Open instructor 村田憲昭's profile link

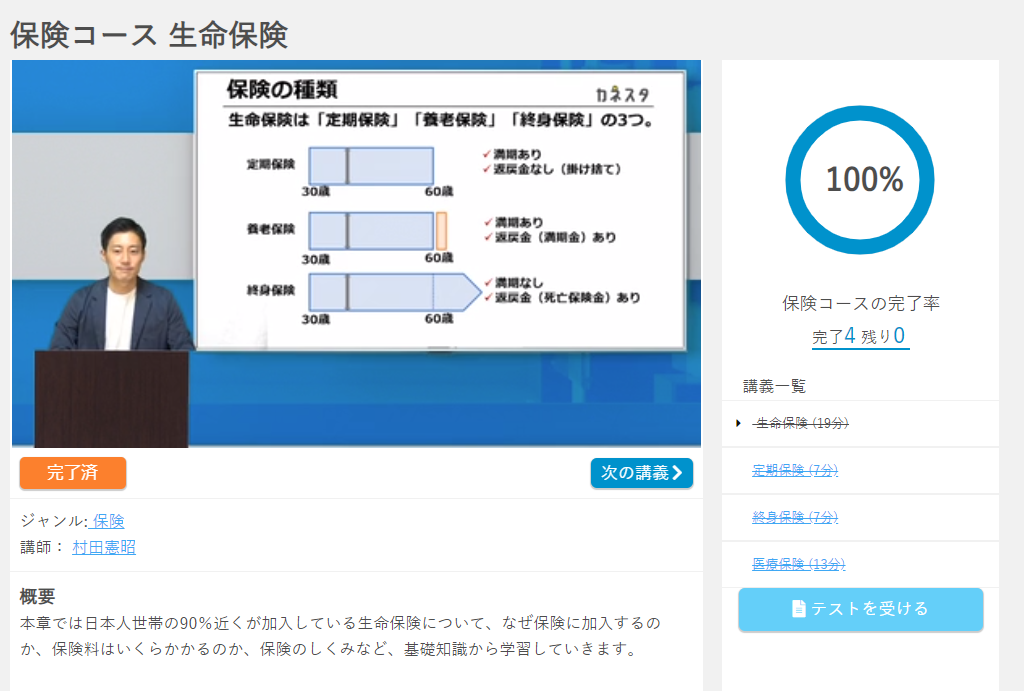point(104,547)
